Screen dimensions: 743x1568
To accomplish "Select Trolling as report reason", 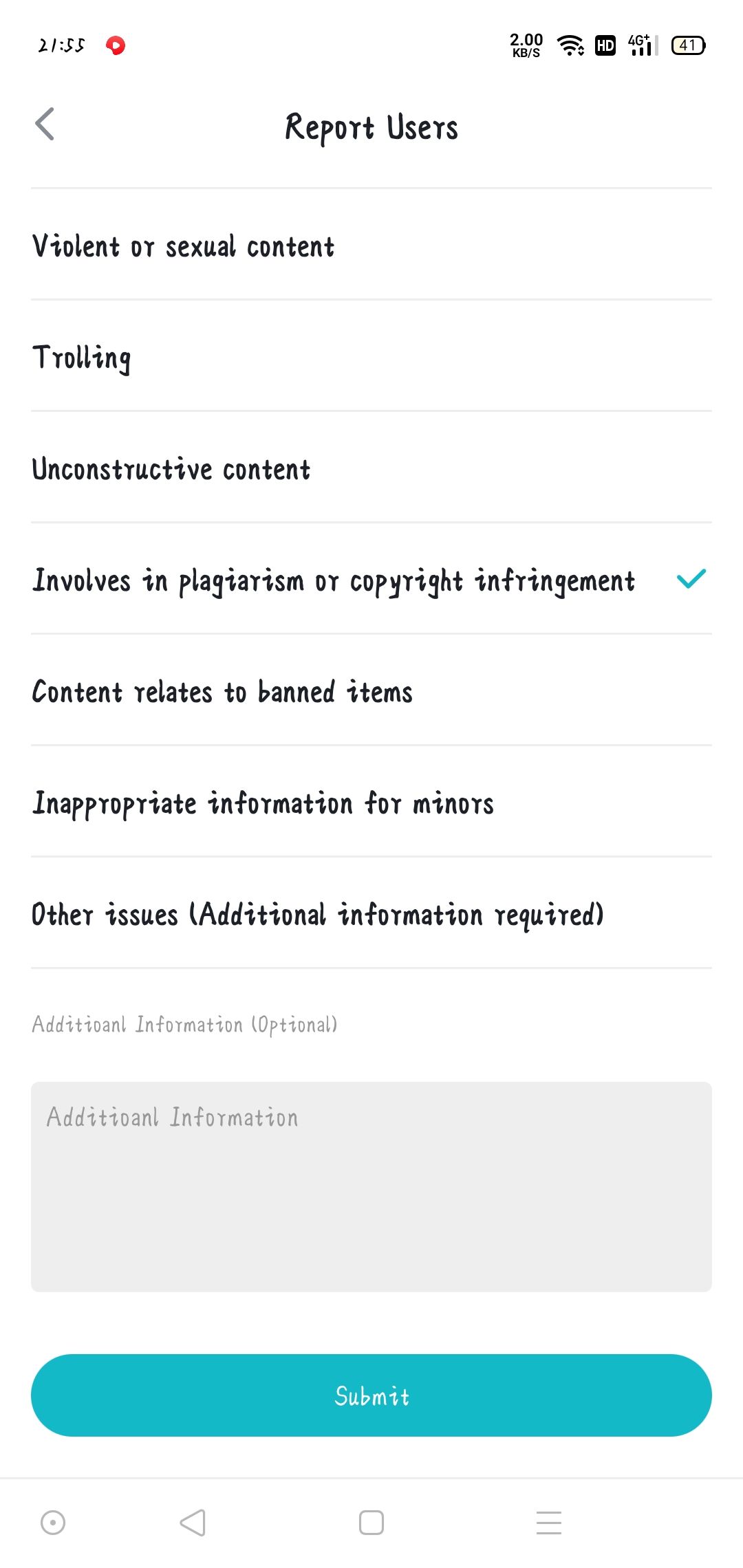I will (x=371, y=356).
